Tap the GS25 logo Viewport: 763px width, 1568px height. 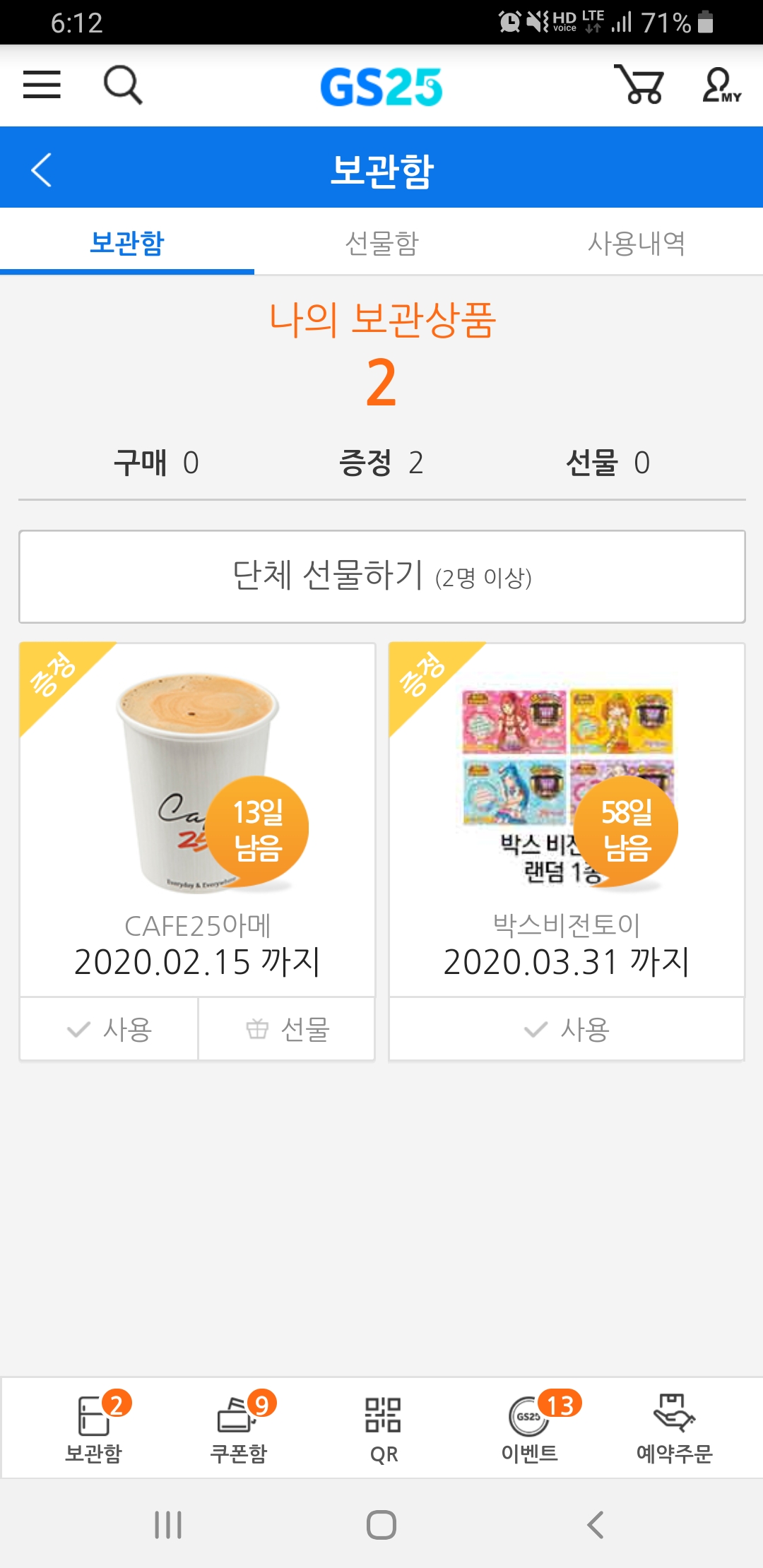(x=381, y=87)
